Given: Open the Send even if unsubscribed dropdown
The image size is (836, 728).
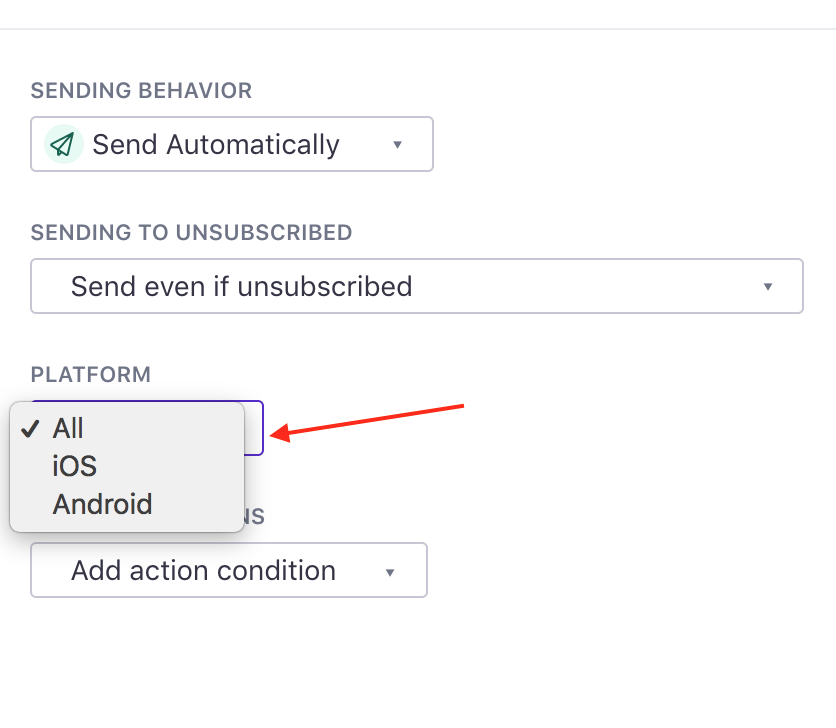Looking at the screenshot, I should [417, 286].
